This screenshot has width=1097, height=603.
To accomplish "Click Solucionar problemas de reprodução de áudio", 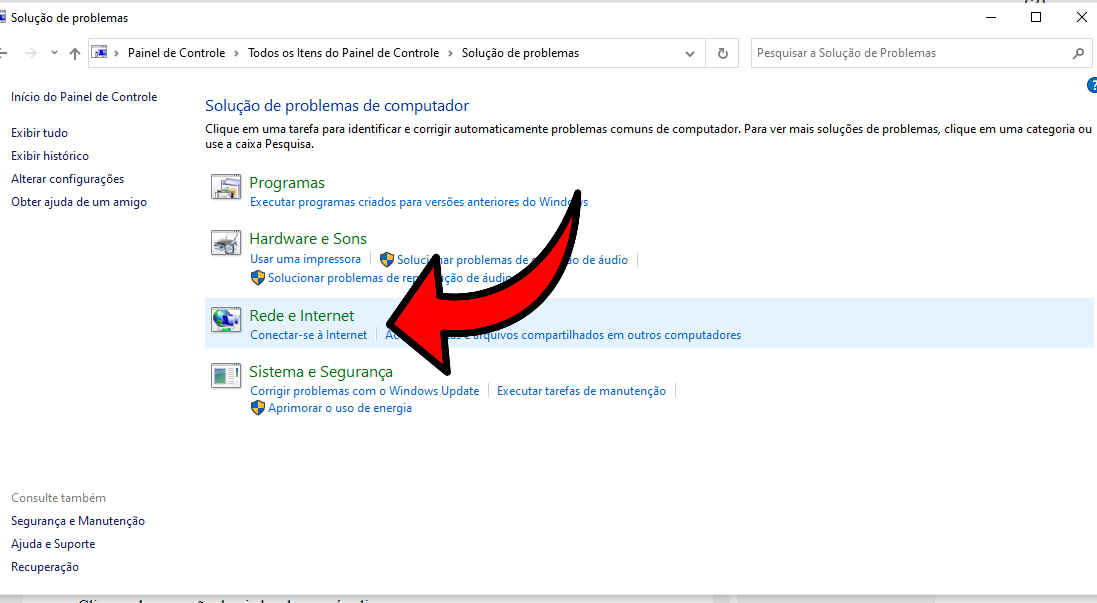I will click(390, 278).
